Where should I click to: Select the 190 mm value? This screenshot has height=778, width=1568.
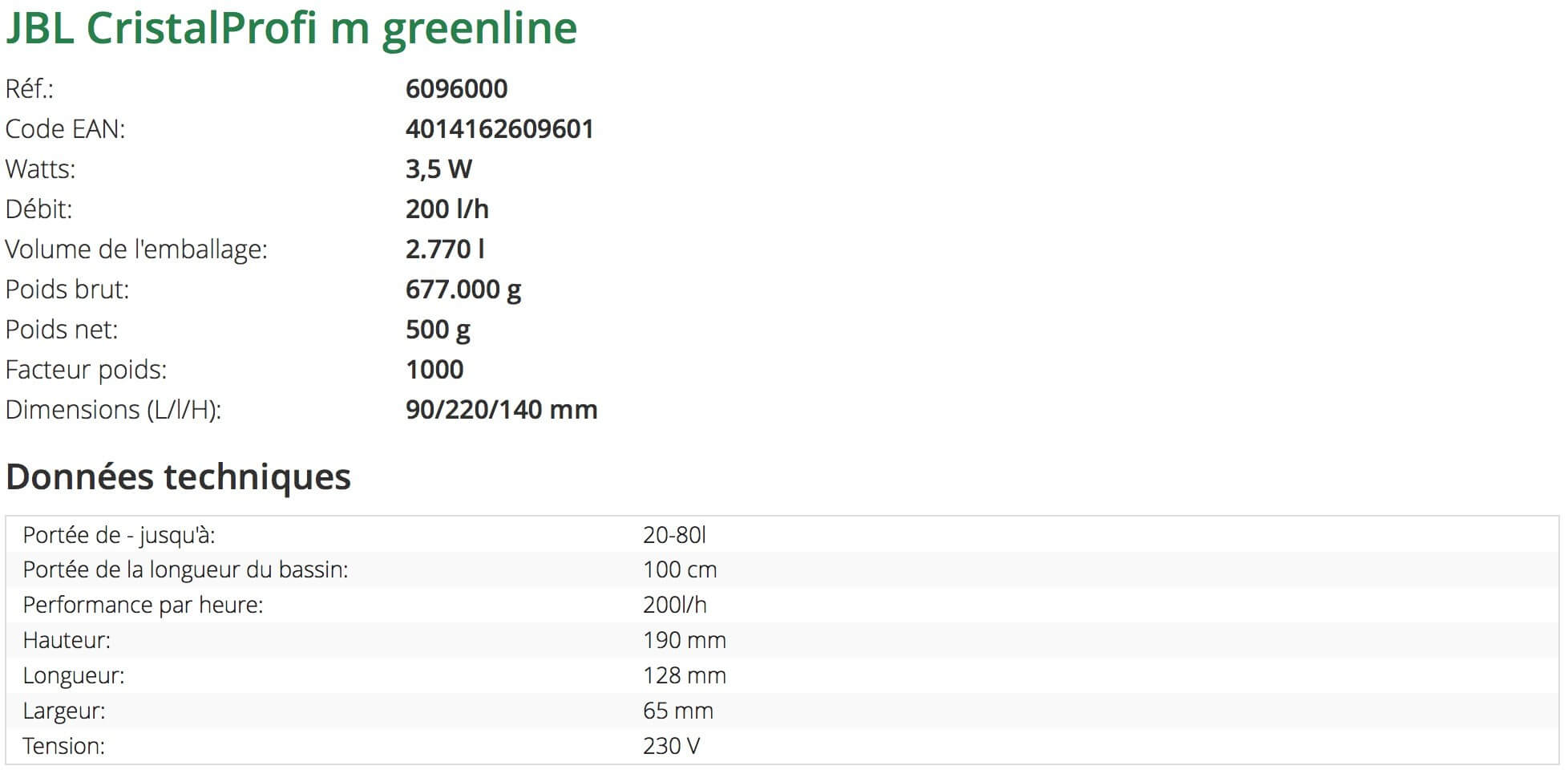tap(685, 641)
